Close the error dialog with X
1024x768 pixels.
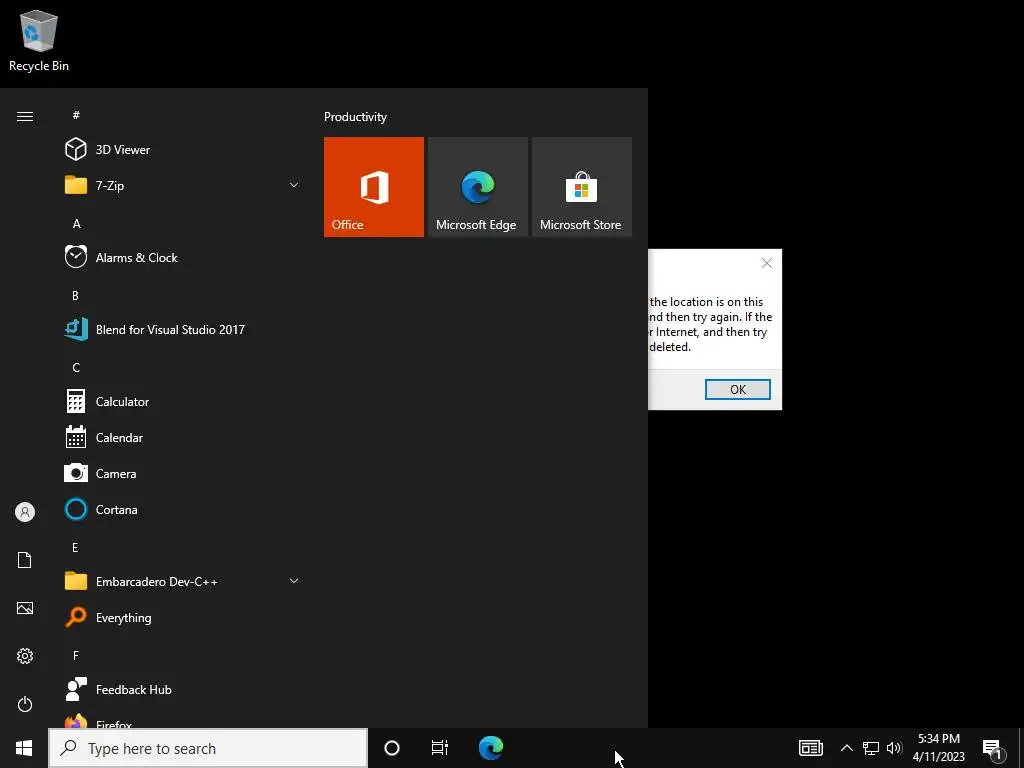(767, 263)
